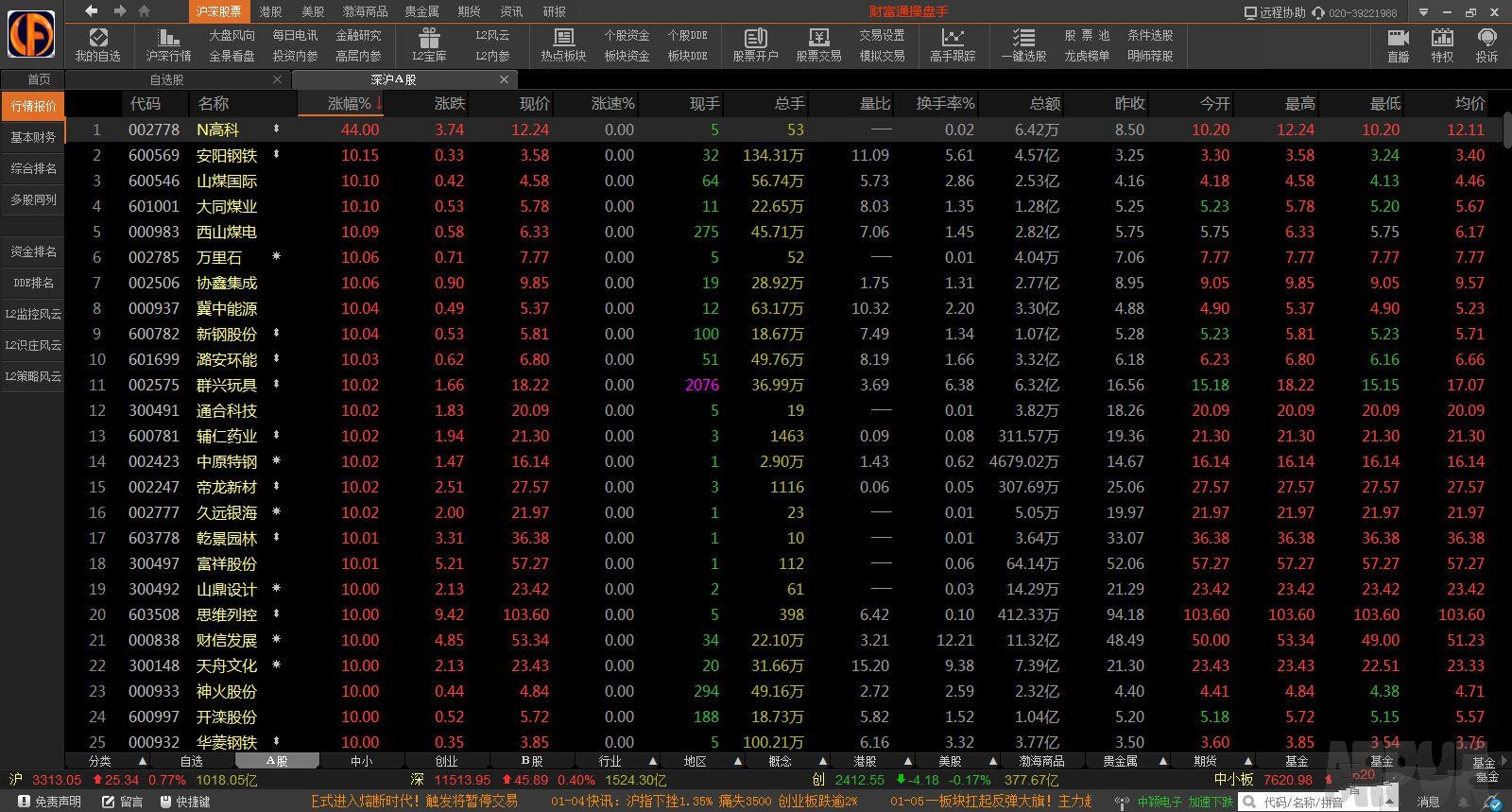Switch to the 自选股 tab
The width and height of the screenshot is (1512, 812).
point(167,79)
